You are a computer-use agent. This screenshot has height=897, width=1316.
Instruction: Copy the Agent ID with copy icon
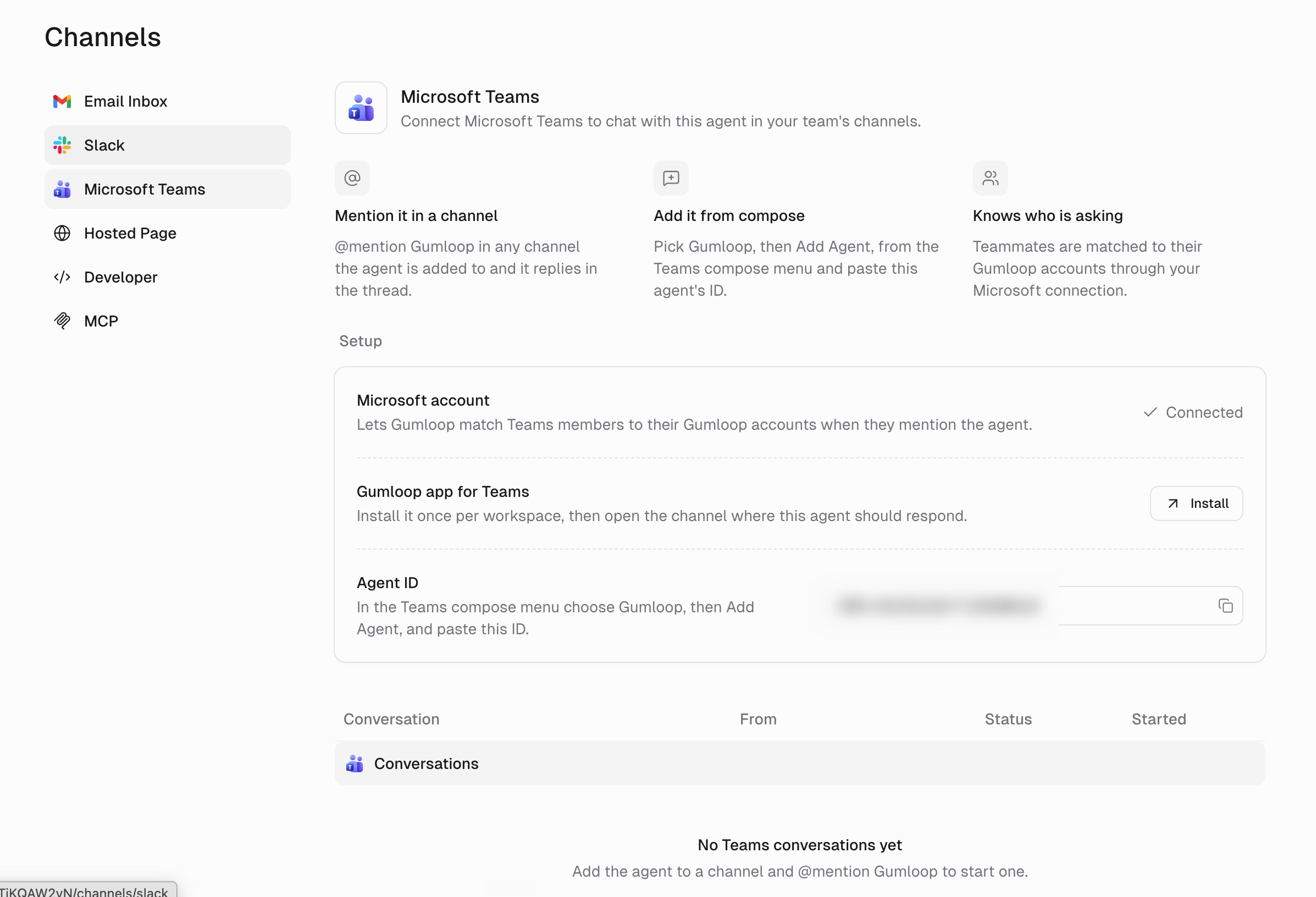pos(1226,606)
